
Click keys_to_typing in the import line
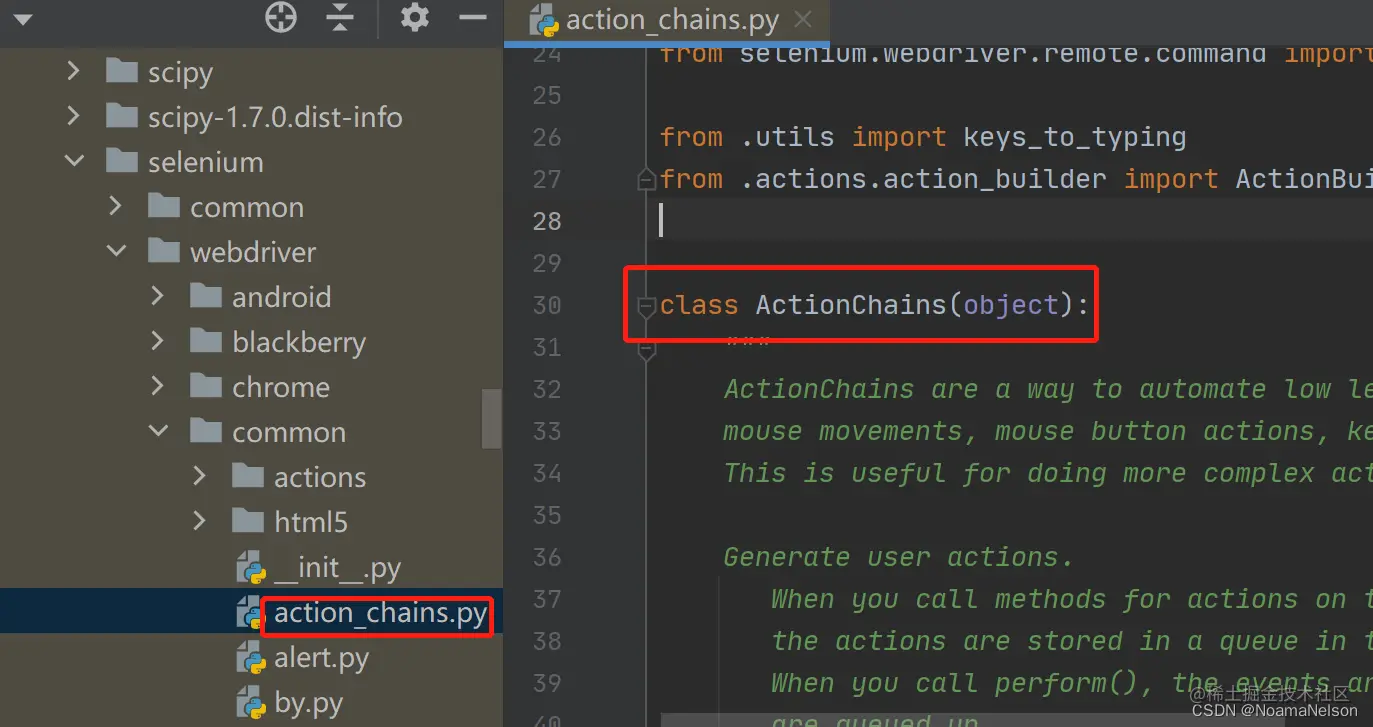click(1075, 137)
